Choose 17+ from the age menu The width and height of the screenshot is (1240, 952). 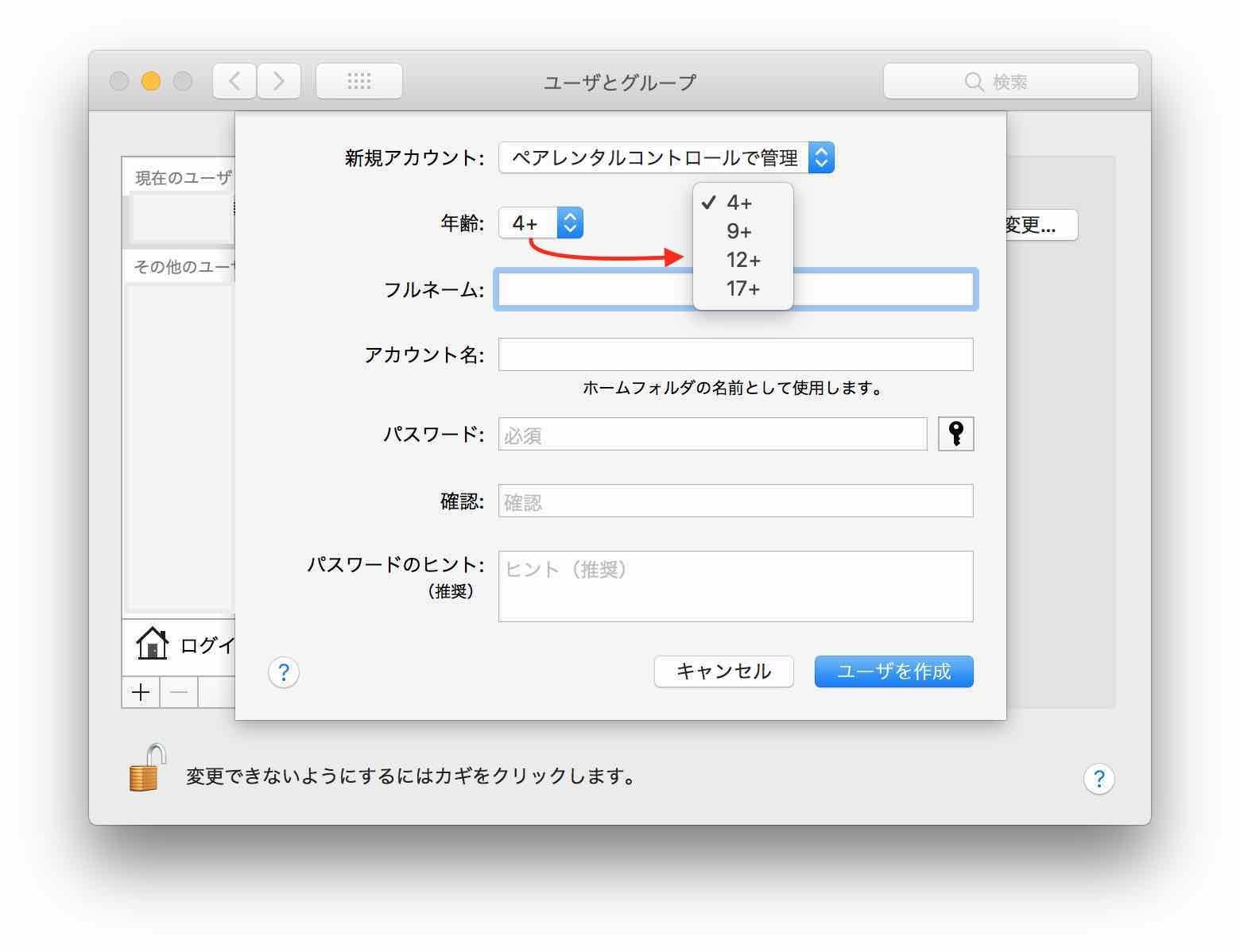(742, 288)
